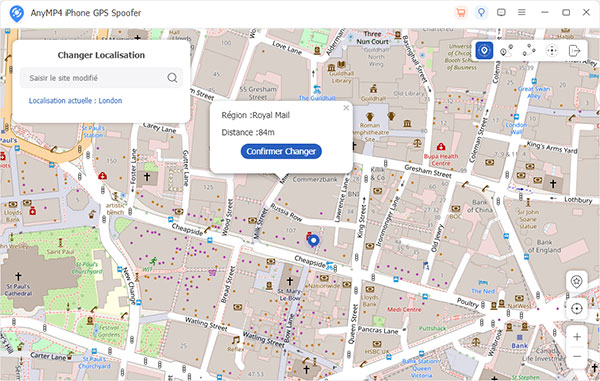
Task: Select the Modify Location mode icon
Action: (484, 50)
